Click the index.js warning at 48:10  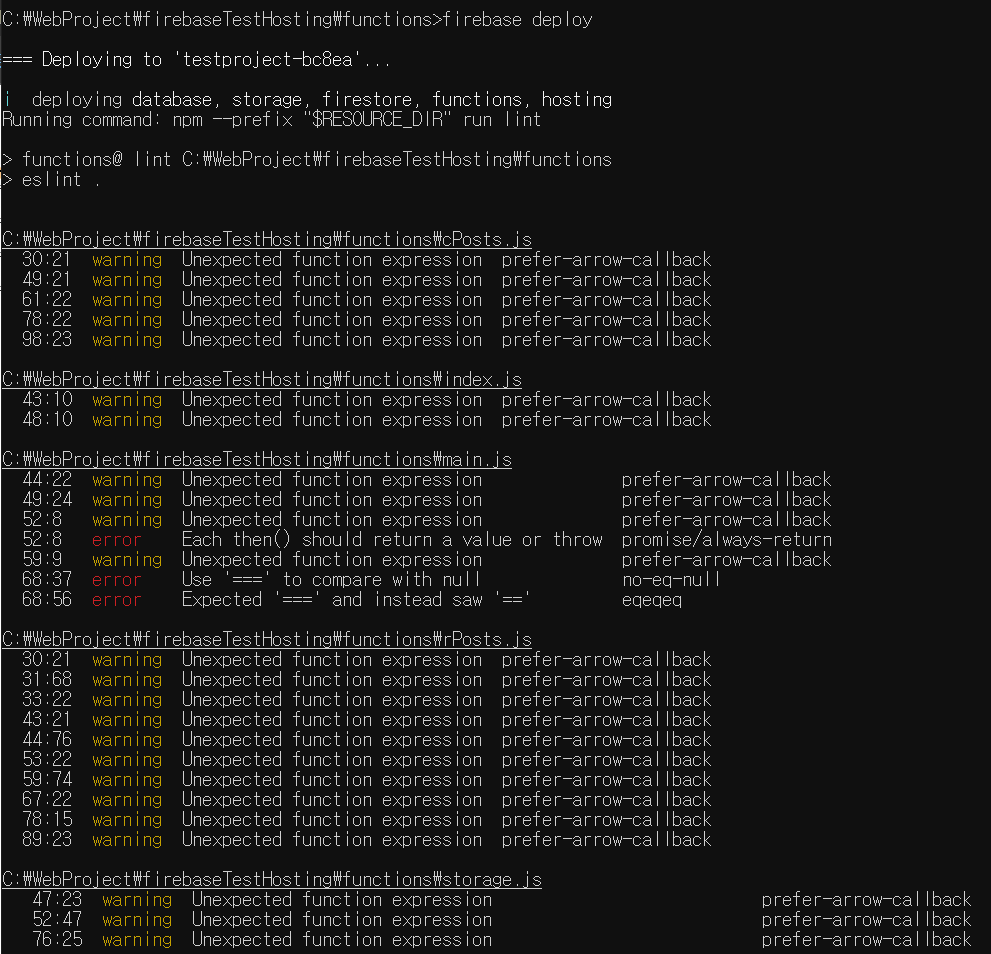click(367, 420)
